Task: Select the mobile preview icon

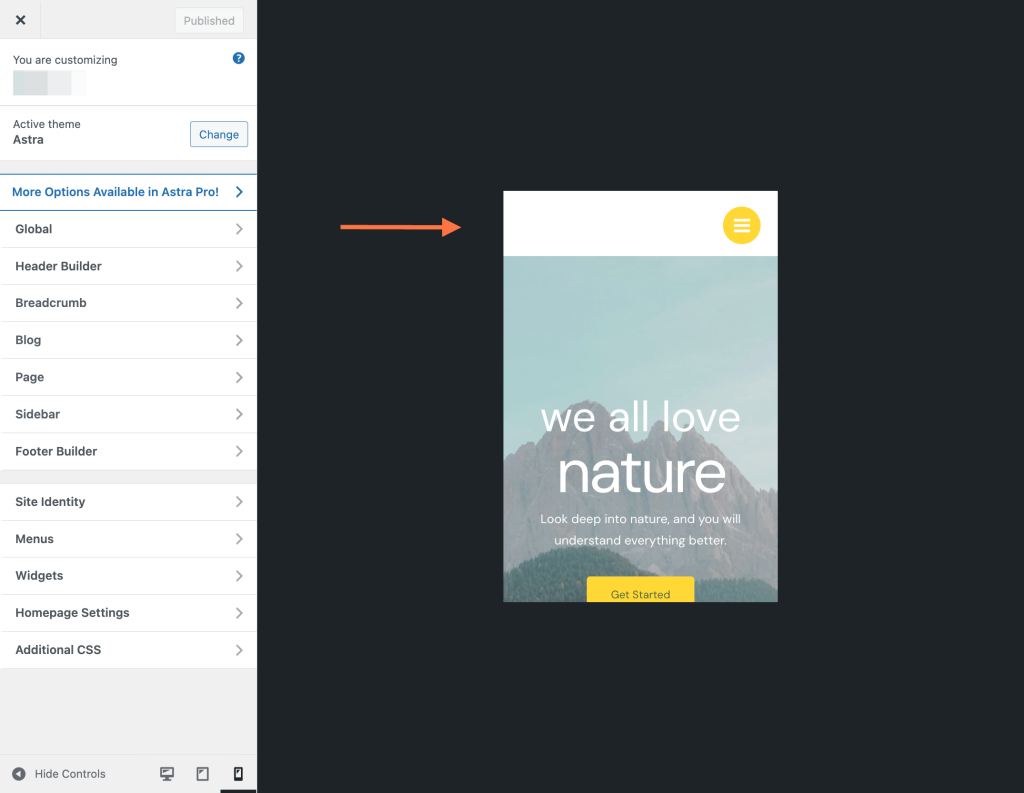Action: pyautogui.click(x=238, y=774)
